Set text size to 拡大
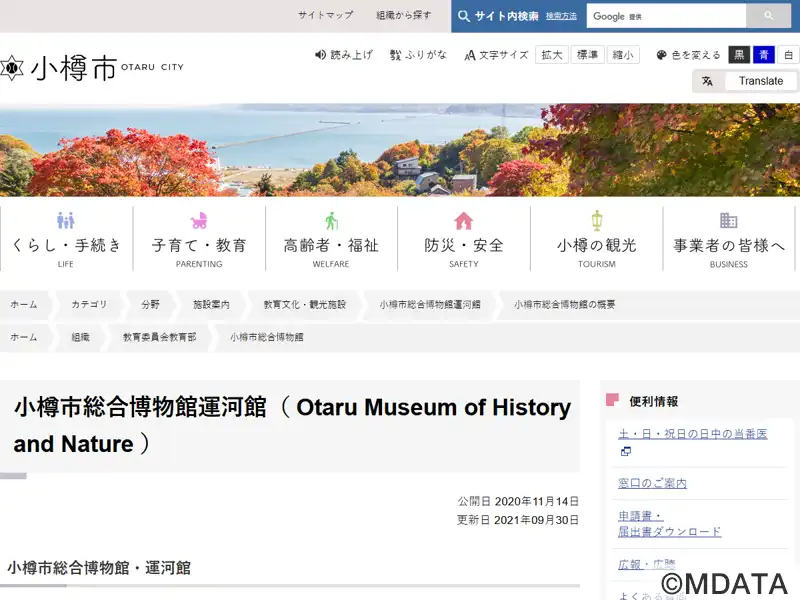 click(x=552, y=55)
